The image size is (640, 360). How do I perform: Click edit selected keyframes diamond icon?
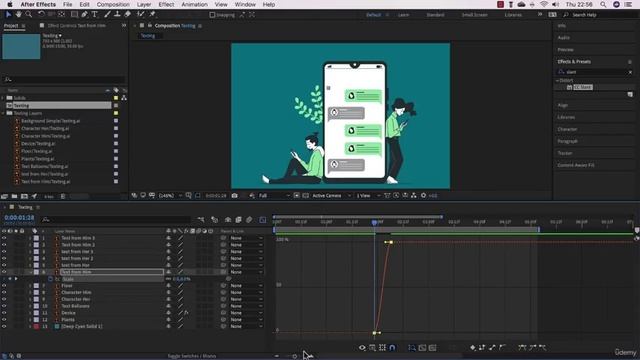point(473,348)
